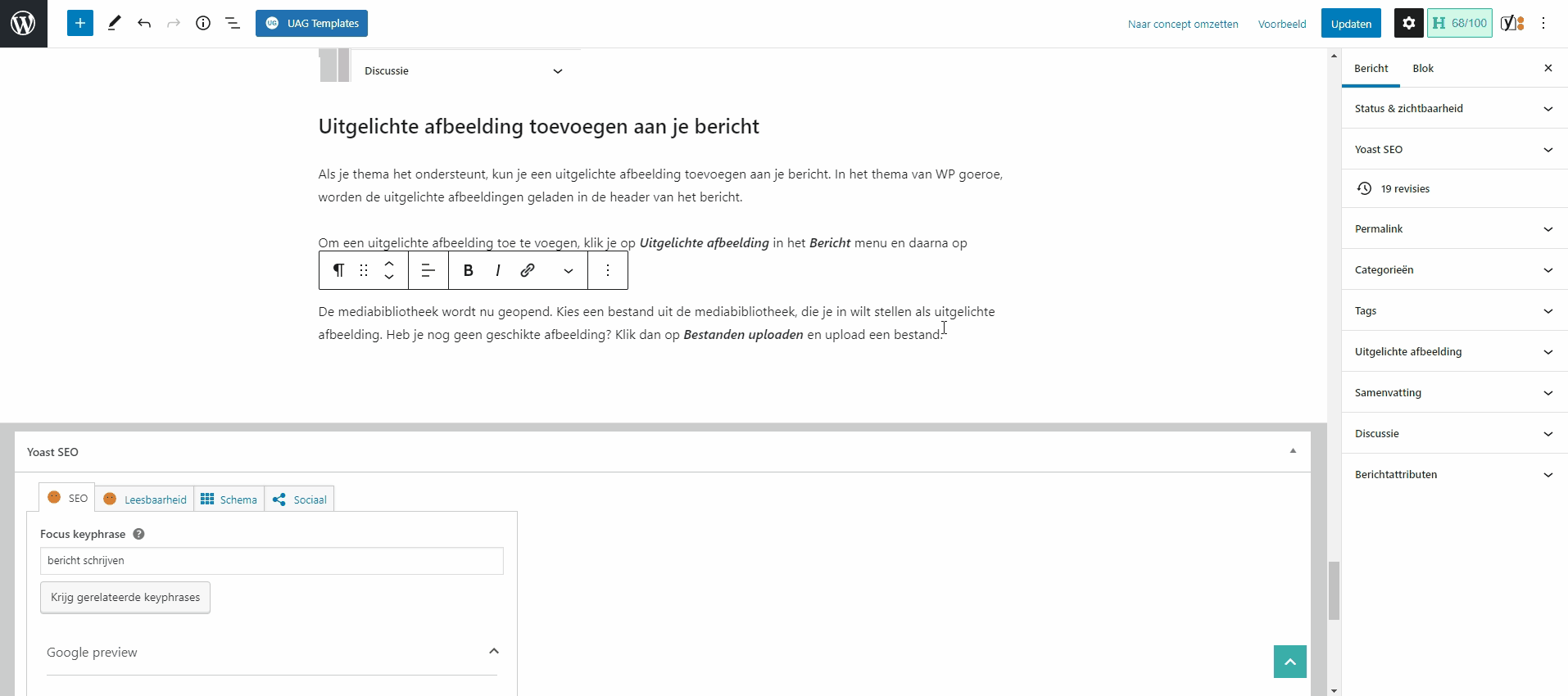Open the document info details icon
Viewport: 1568px width, 696px height.
(x=203, y=24)
